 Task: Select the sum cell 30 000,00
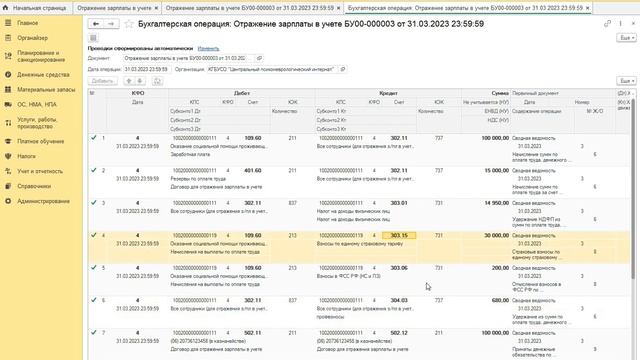click(496, 236)
